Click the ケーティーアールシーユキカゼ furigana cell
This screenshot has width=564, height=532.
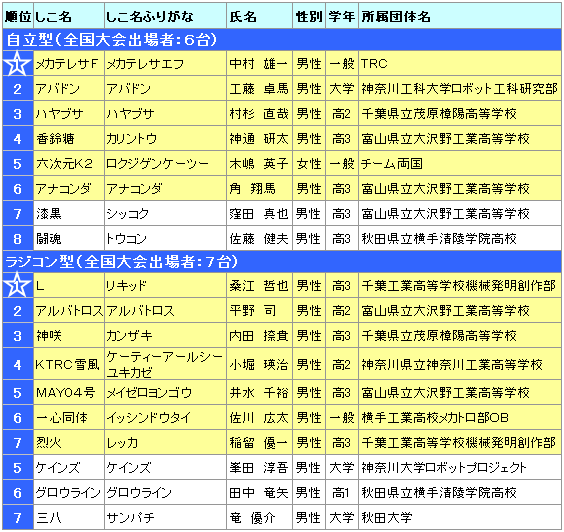tap(165, 364)
